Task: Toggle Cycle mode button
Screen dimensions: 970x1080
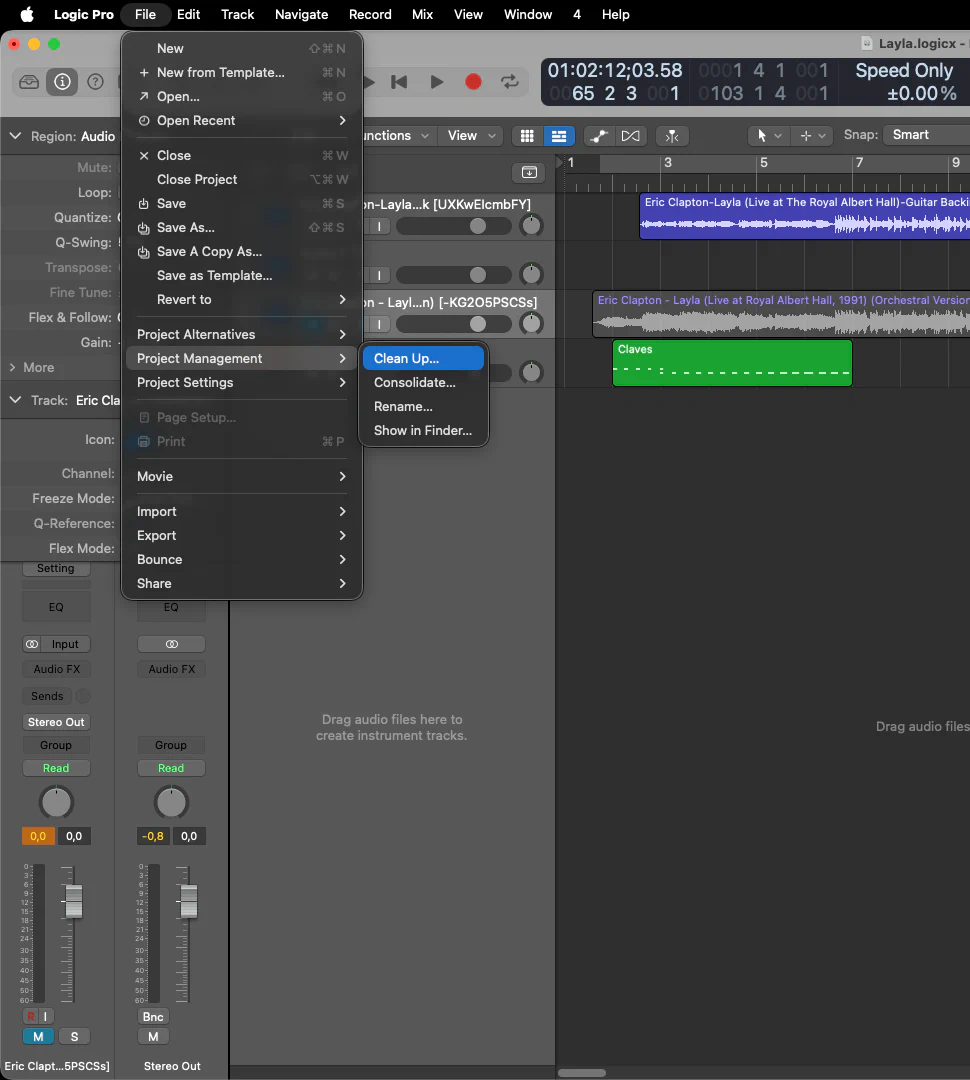Action: [x=510, y=82]
